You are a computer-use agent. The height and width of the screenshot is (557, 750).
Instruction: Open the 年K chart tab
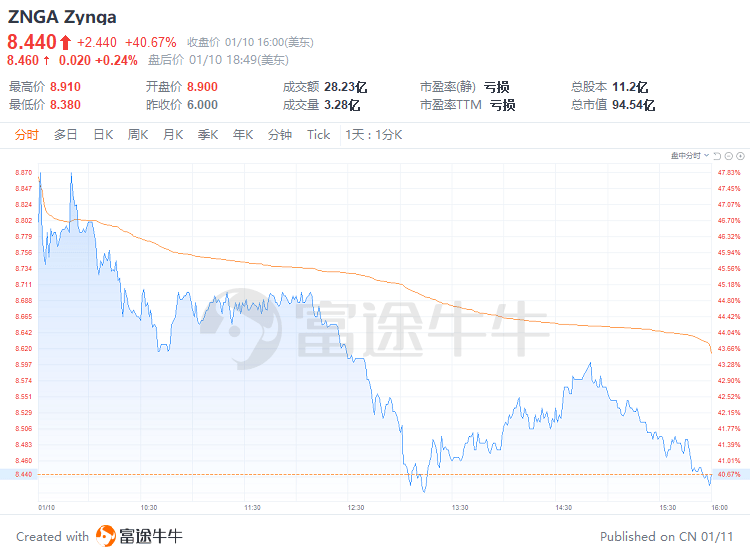coord(243,135)
